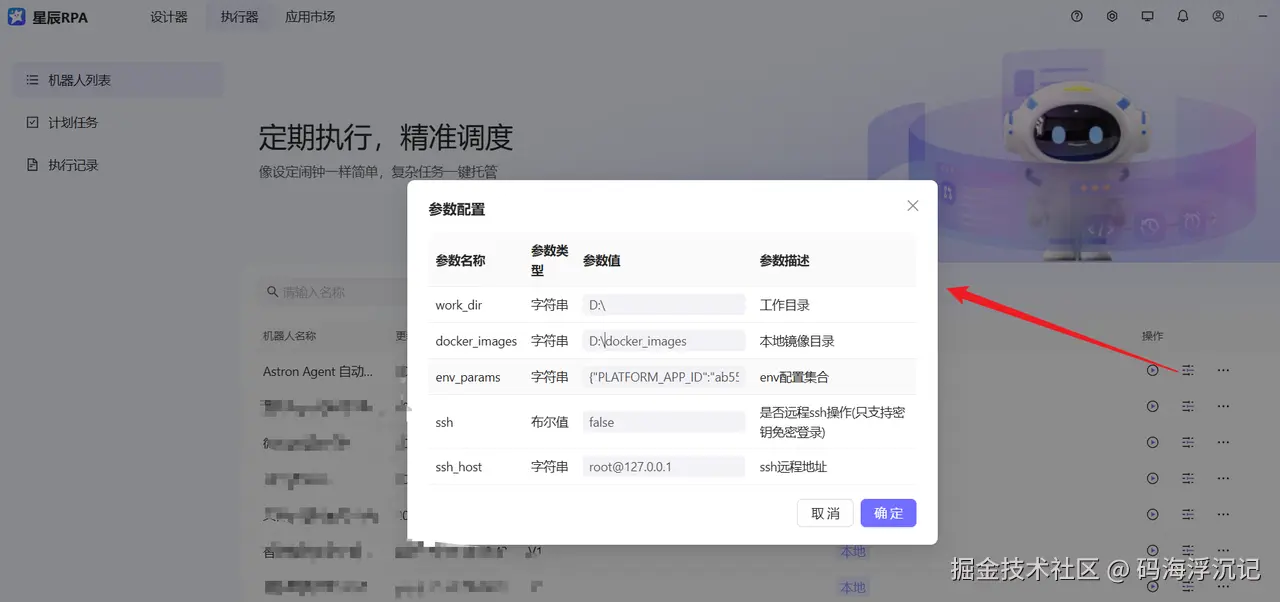The width and height of the screenshot is (1280, 602).
Task: Edit ssh_host value root@127.0.0.1
Action: click(x=664, y=467)
